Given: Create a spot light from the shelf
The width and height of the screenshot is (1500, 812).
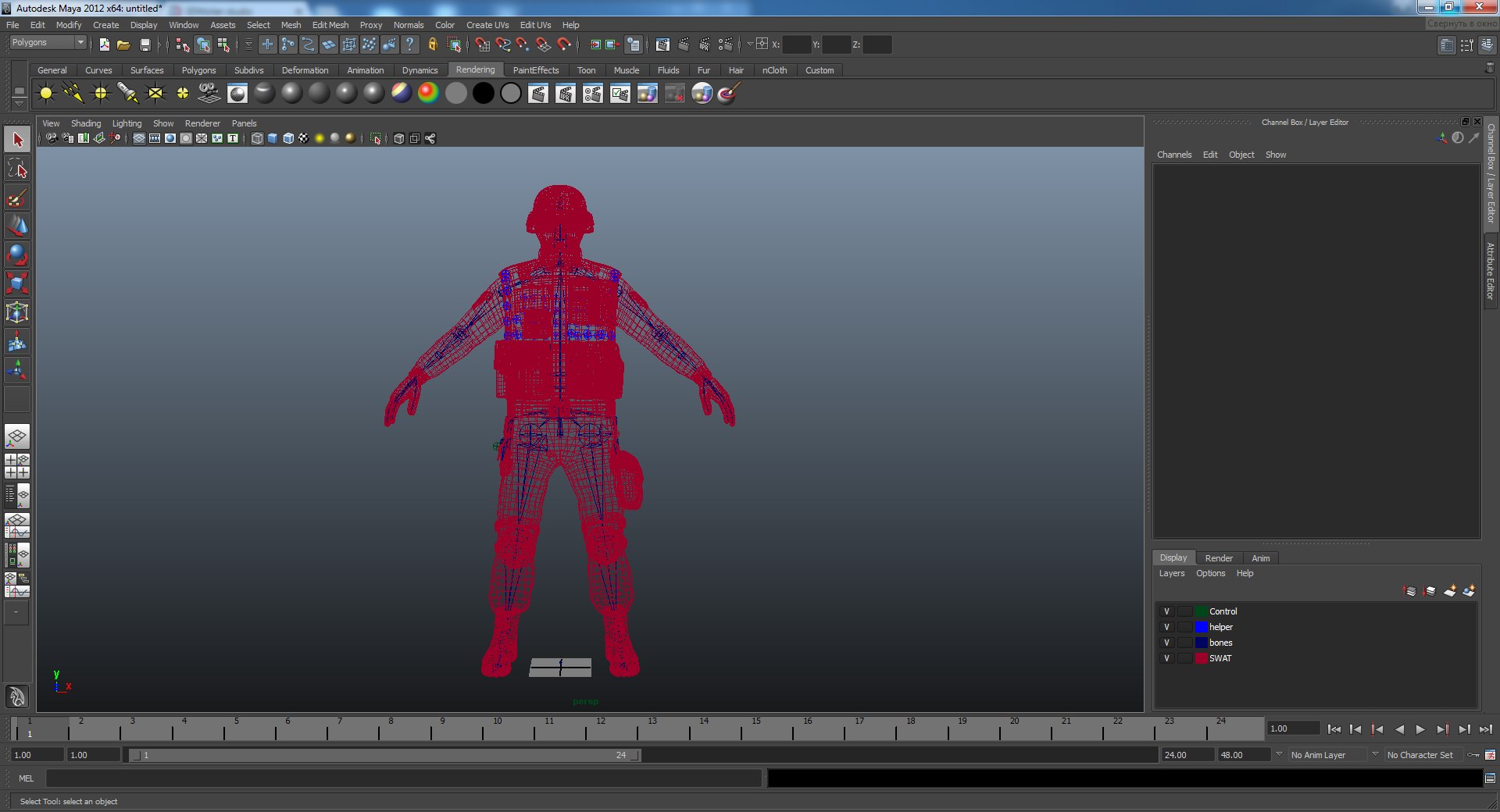Looking at the screenshot, I should pos(128,94).
